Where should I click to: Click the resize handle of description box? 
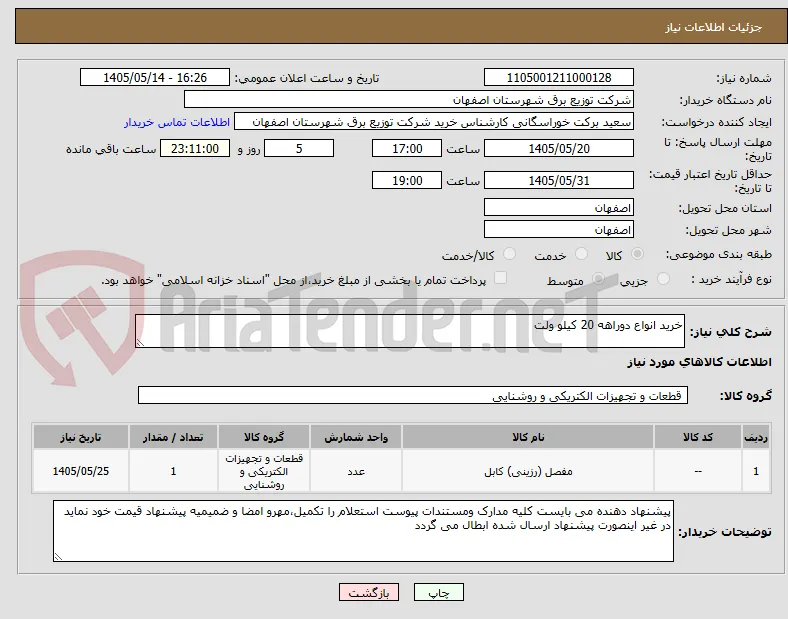pyautogui.click(x=140, y=343)
